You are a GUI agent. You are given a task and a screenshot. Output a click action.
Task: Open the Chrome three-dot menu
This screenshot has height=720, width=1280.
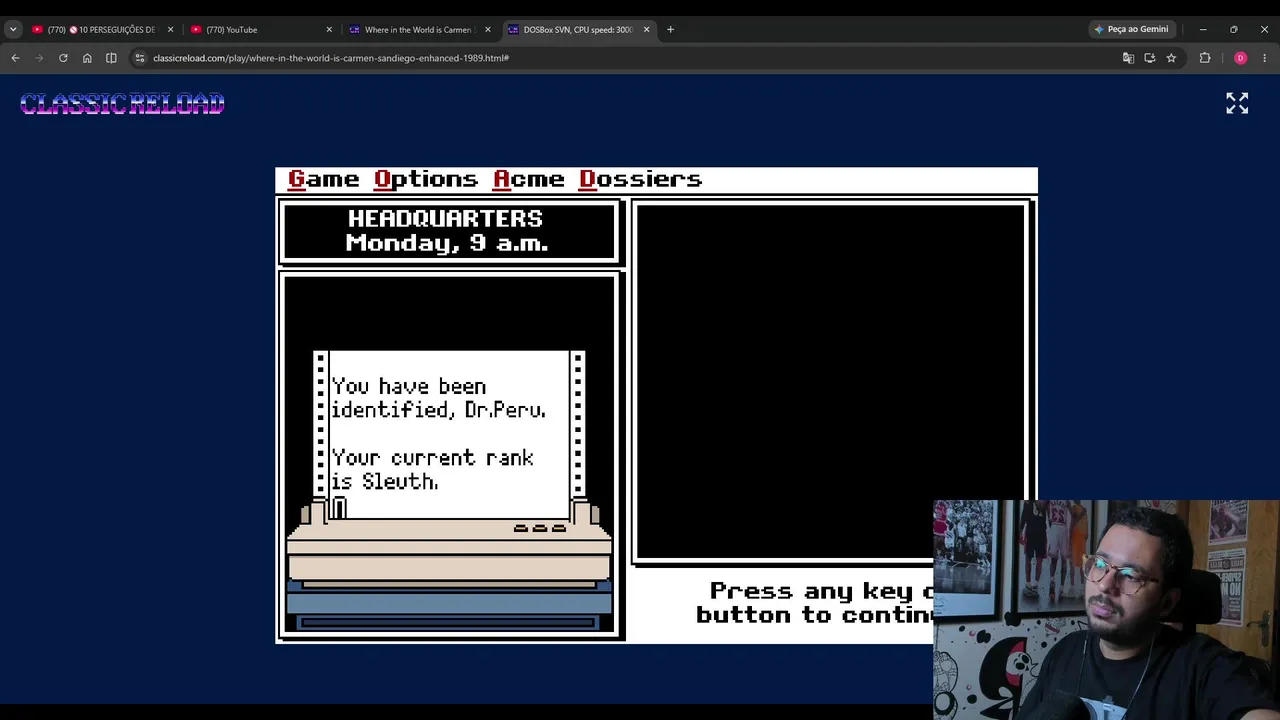1264,58
